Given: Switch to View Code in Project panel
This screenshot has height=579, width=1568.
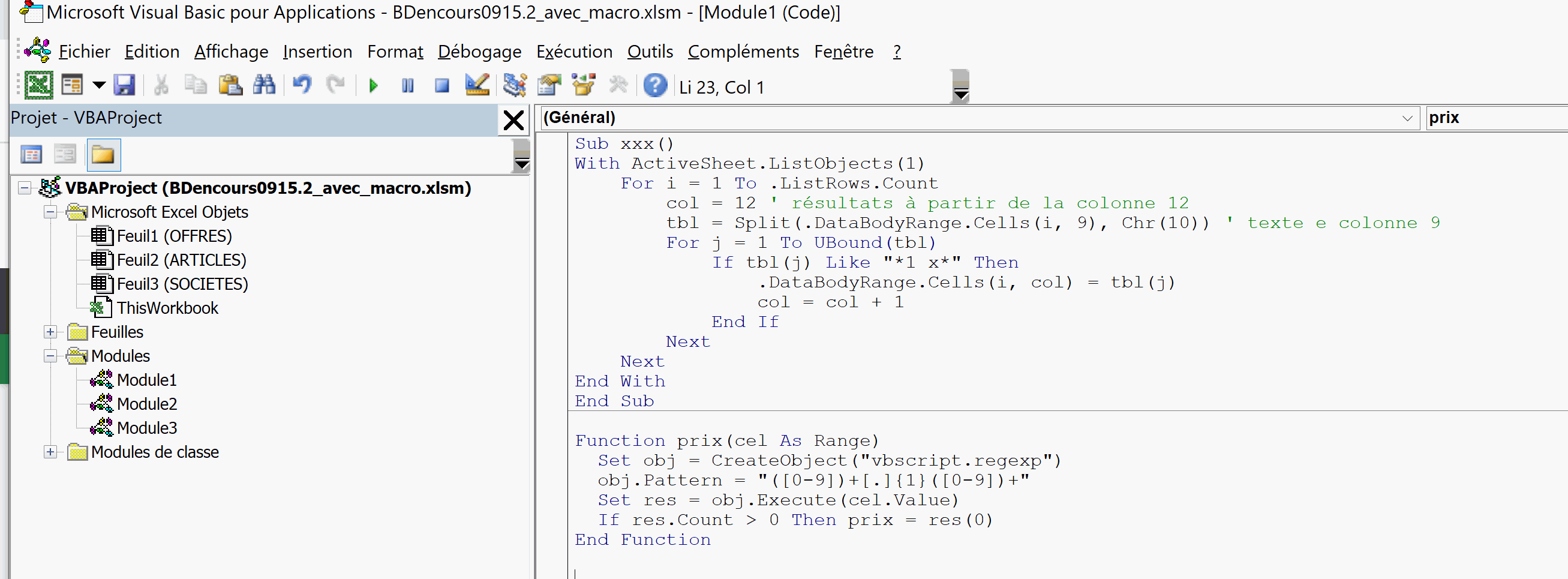Looking at the screenshot, I should point(31,155).
